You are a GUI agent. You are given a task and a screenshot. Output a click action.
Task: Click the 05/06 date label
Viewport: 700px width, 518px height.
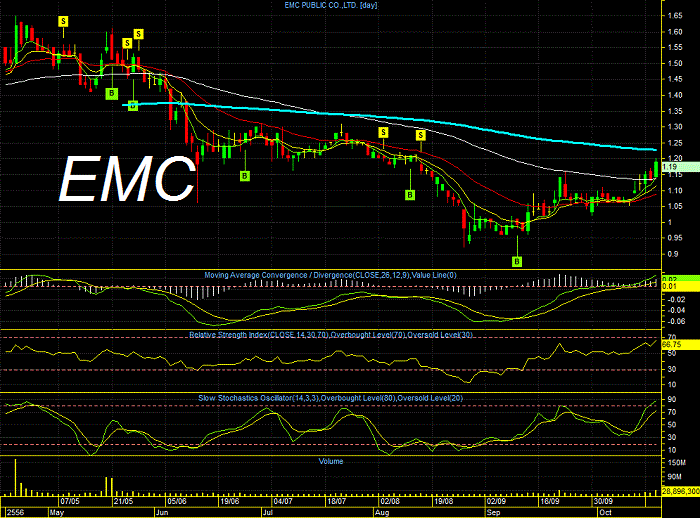(176, 501)
